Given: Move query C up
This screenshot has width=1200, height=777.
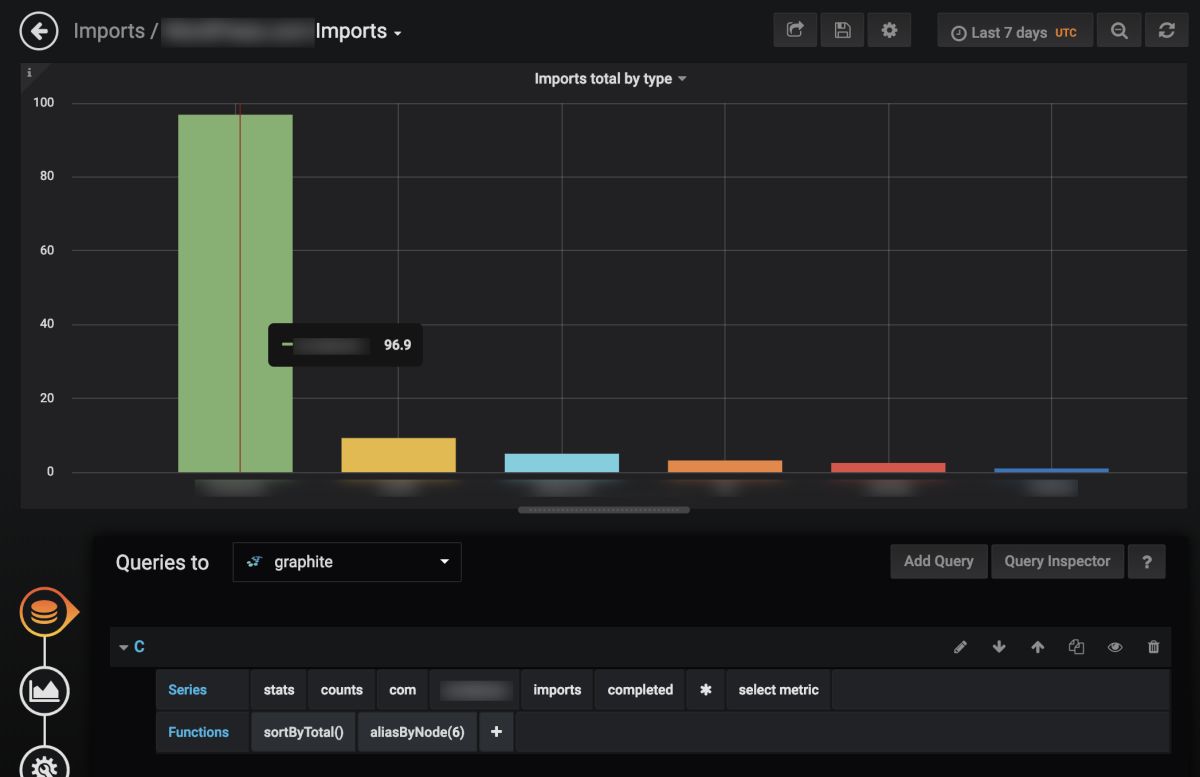Looking at the screenshot, I should click(x=1037, y=647).
